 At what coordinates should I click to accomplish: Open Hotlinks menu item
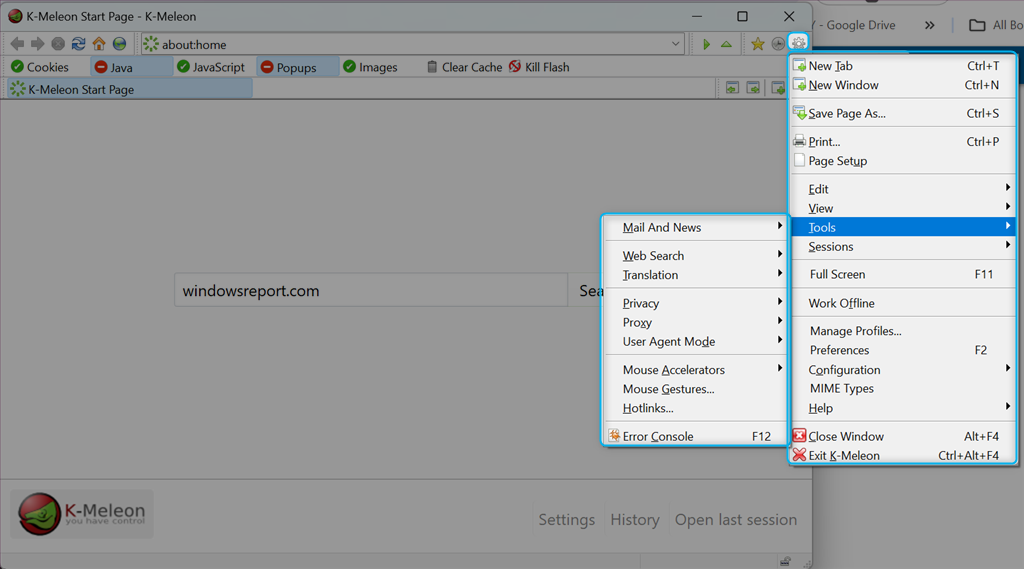pyautogui.click(x=696, y=408)
